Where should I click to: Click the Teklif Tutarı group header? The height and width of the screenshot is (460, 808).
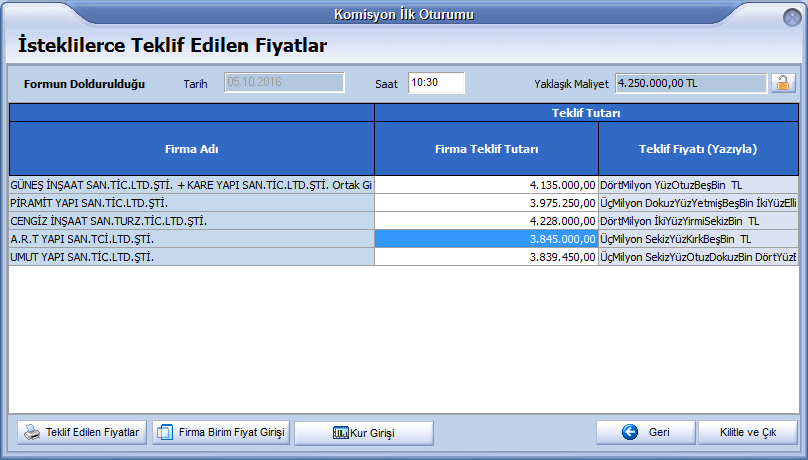click(x=586, y=113)
